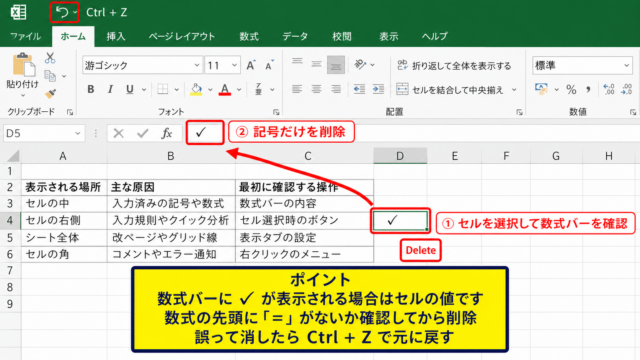Open the 配置 dialog launcher

point(519,112)
